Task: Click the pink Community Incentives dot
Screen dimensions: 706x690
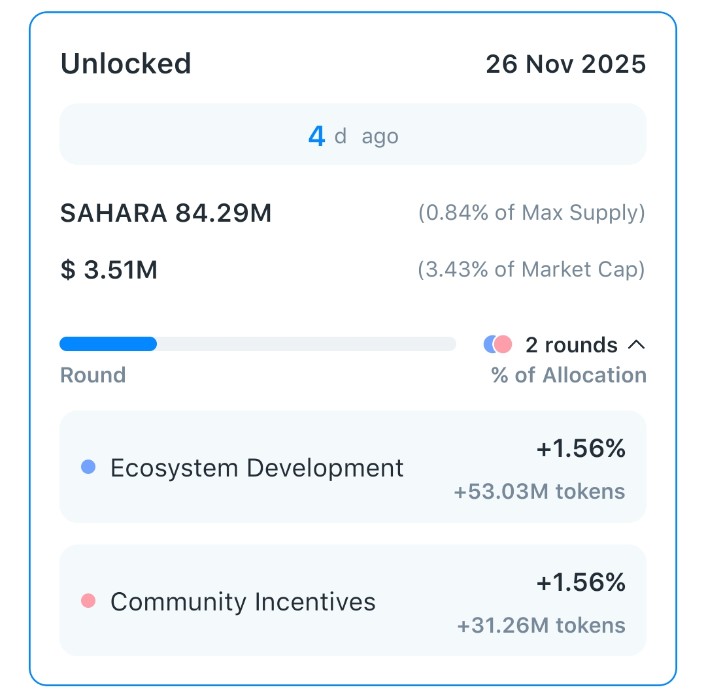Action: (x=88, y=600)
